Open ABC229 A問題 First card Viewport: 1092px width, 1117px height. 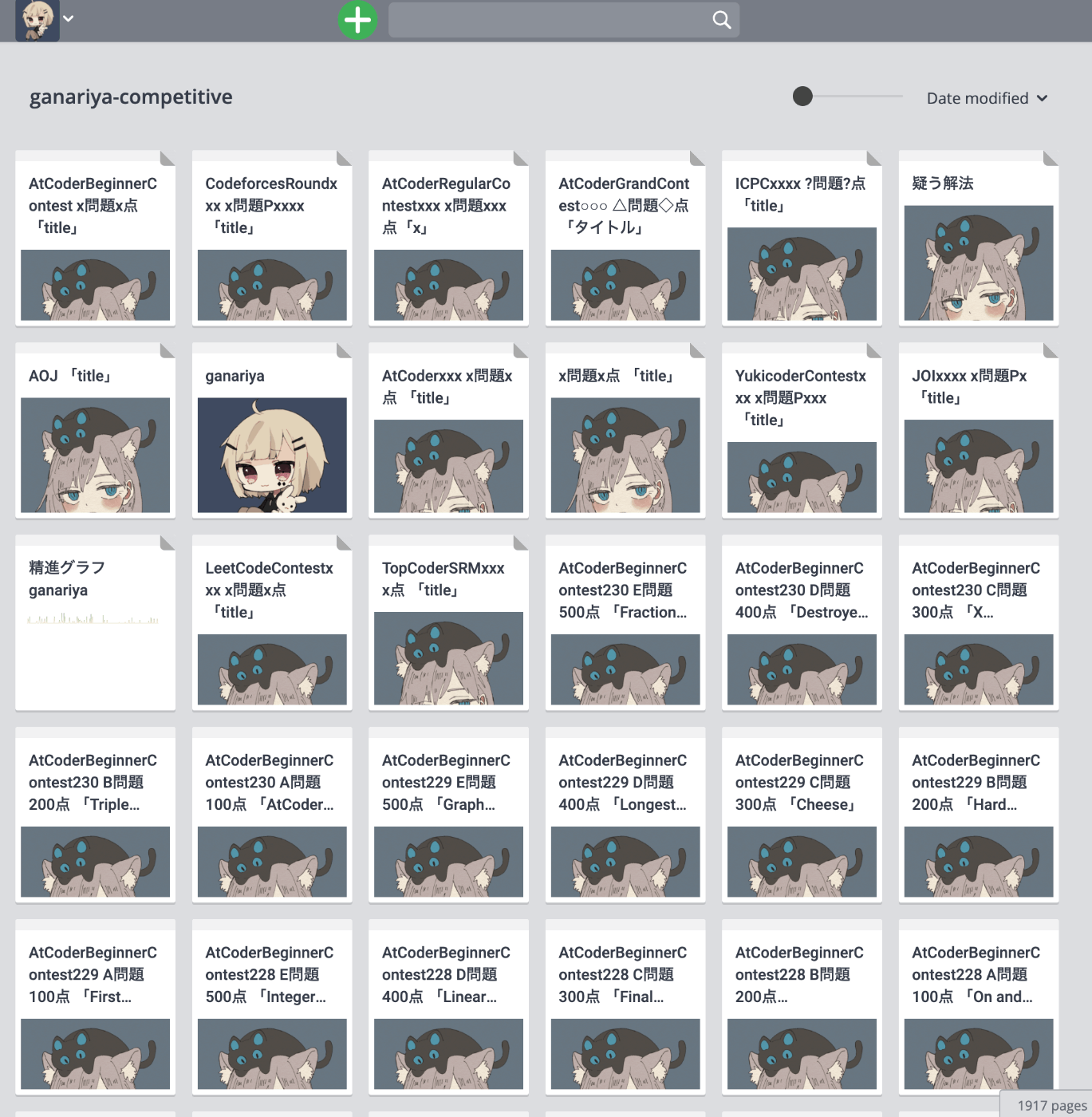point(95,1008)
